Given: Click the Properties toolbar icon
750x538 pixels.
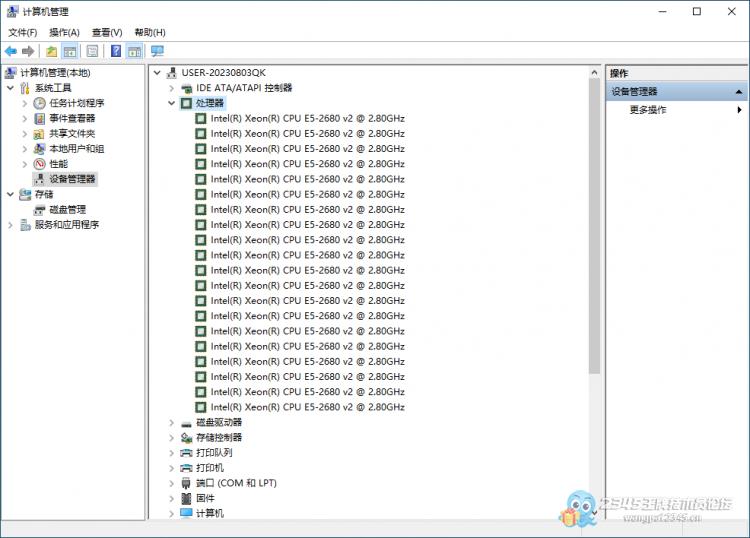Looking at the screenshot, I should tap(92, 51).
